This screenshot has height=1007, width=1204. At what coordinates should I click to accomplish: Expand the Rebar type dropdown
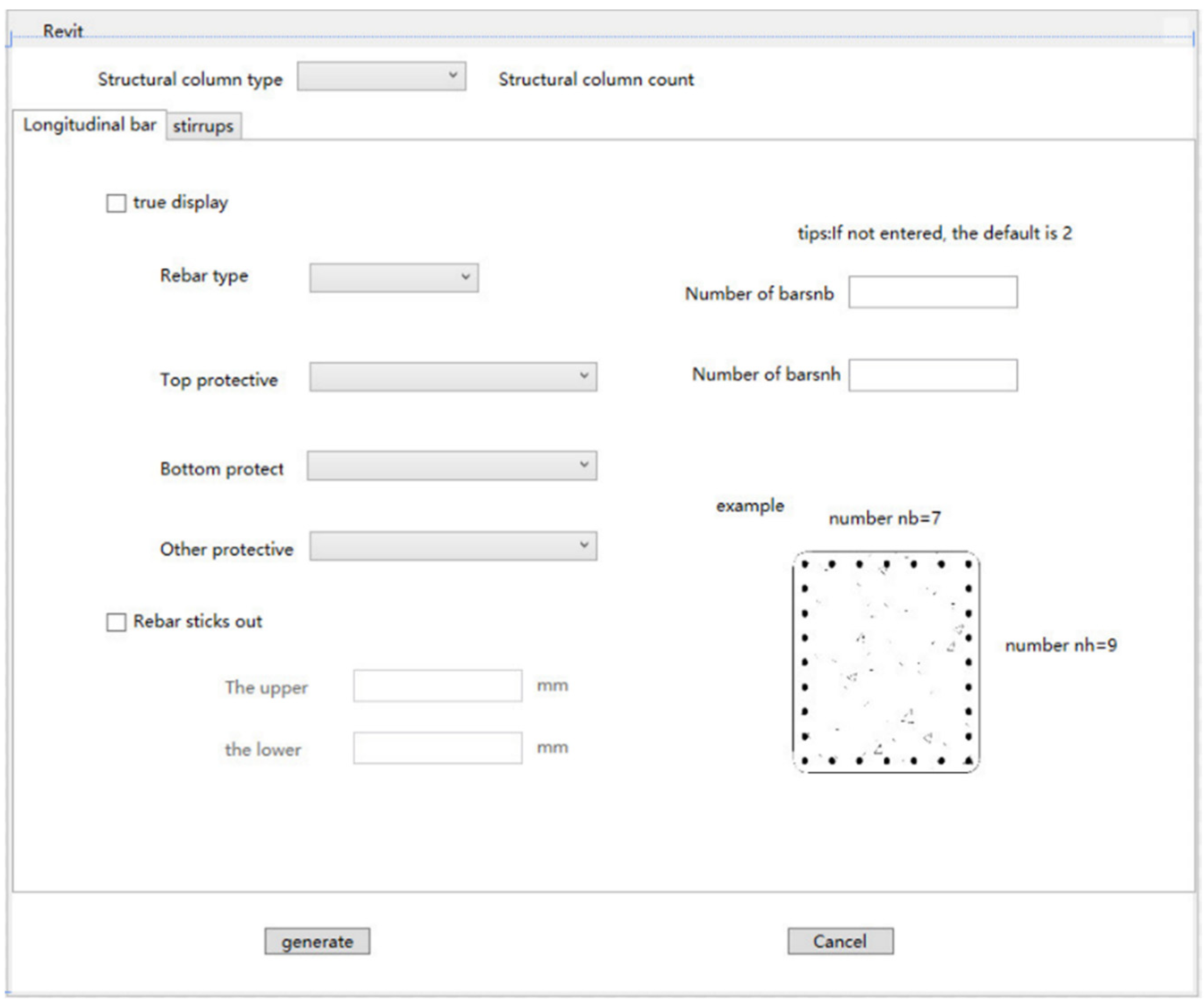393,277
